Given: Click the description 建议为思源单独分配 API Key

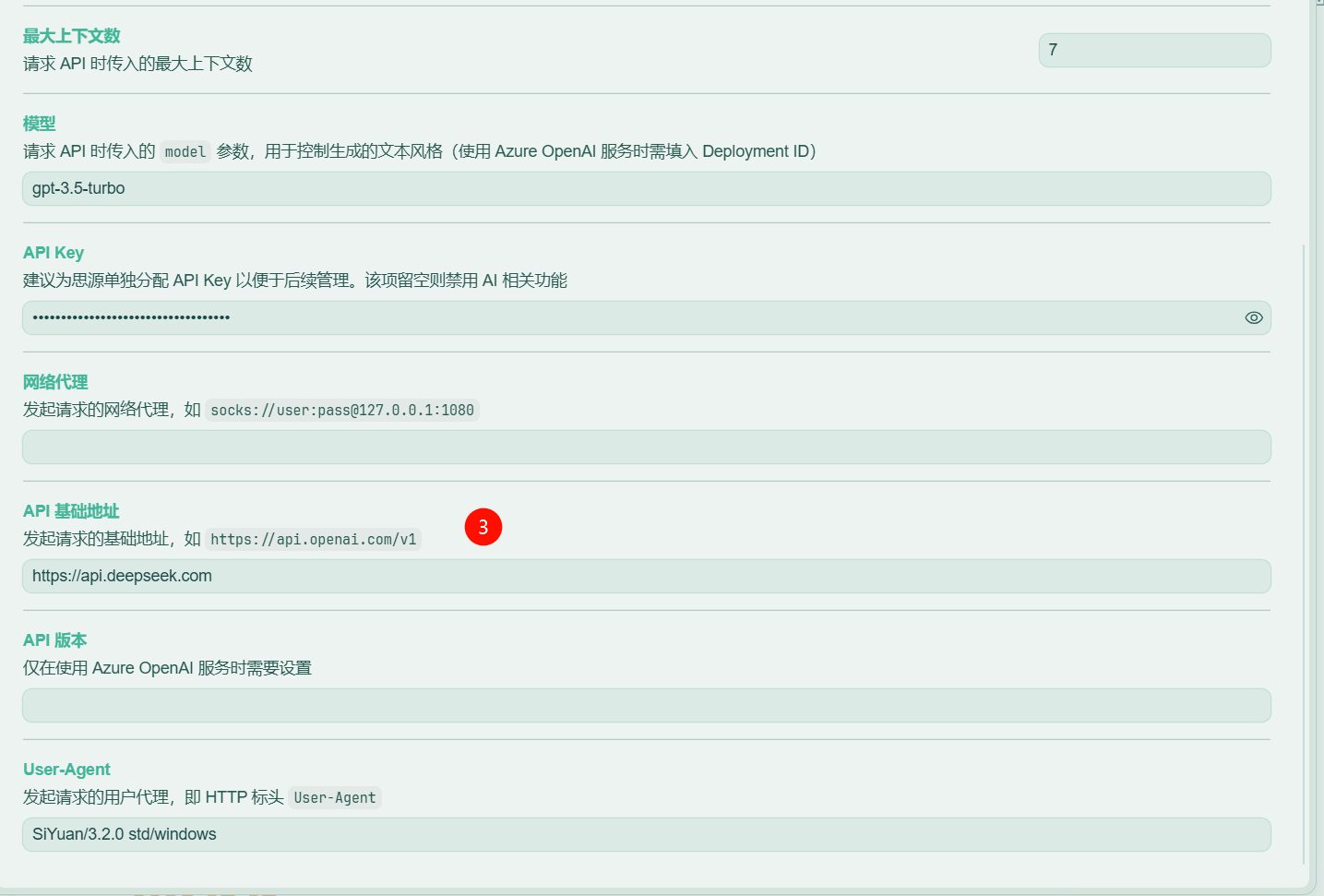Looking at the screenshot, I should tap(295, 281).
